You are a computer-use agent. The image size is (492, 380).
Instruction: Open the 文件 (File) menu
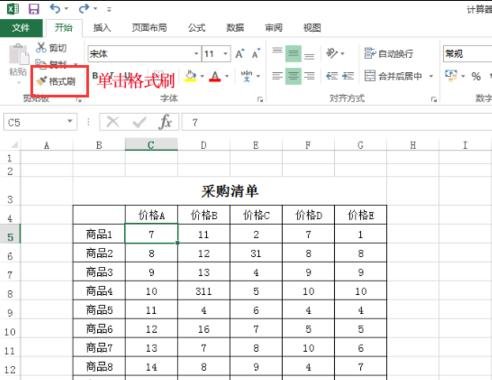coord(21,28)
